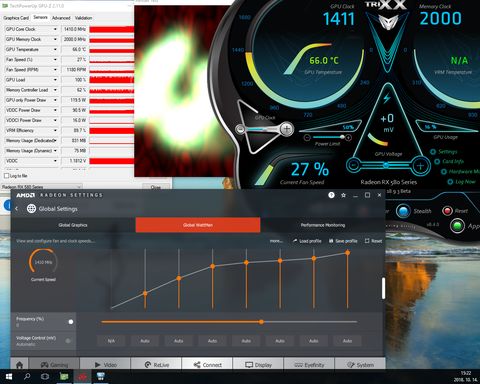Image resolution: width=480 pixels, height=384 pixels.
Task: Expand the Memory Controller Load sensor dropdown
Action: click(x=55, y=90)
